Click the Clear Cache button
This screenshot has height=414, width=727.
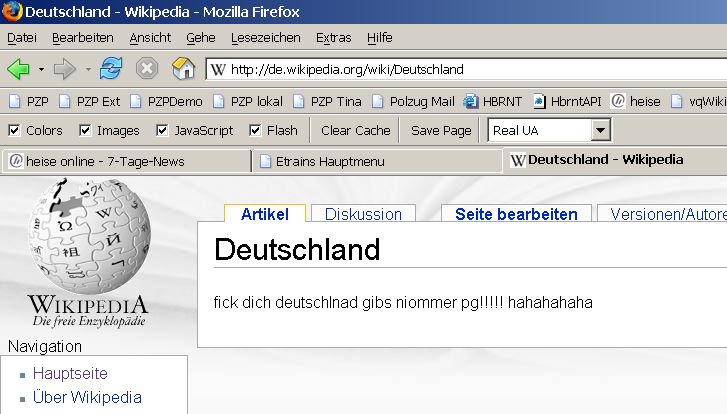(355, 130)
